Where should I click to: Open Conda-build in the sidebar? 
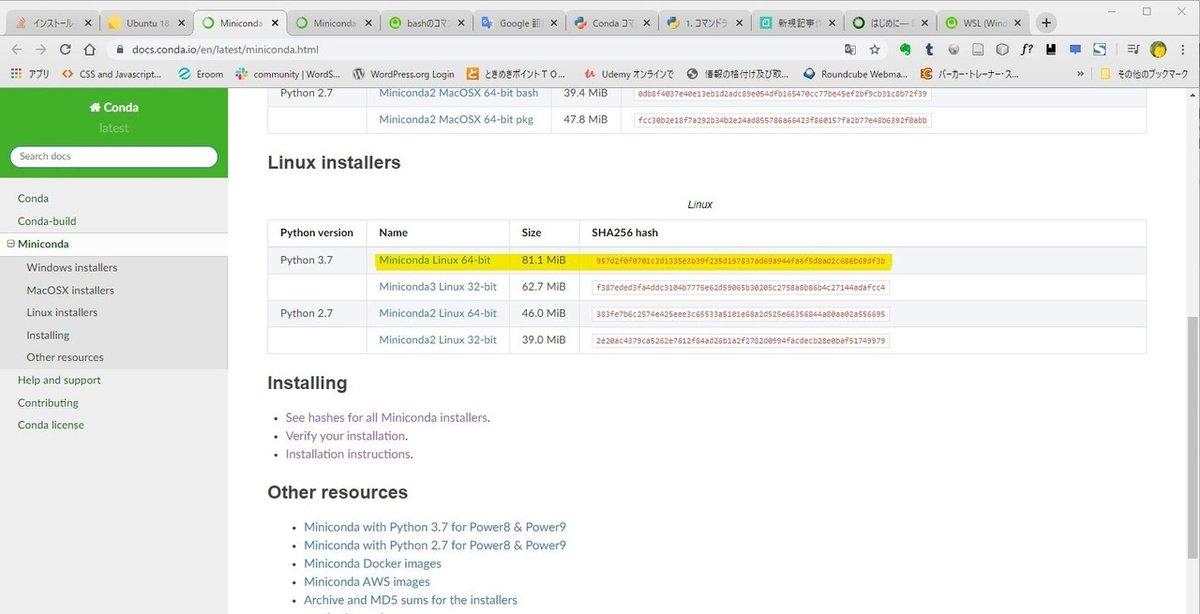47,221
